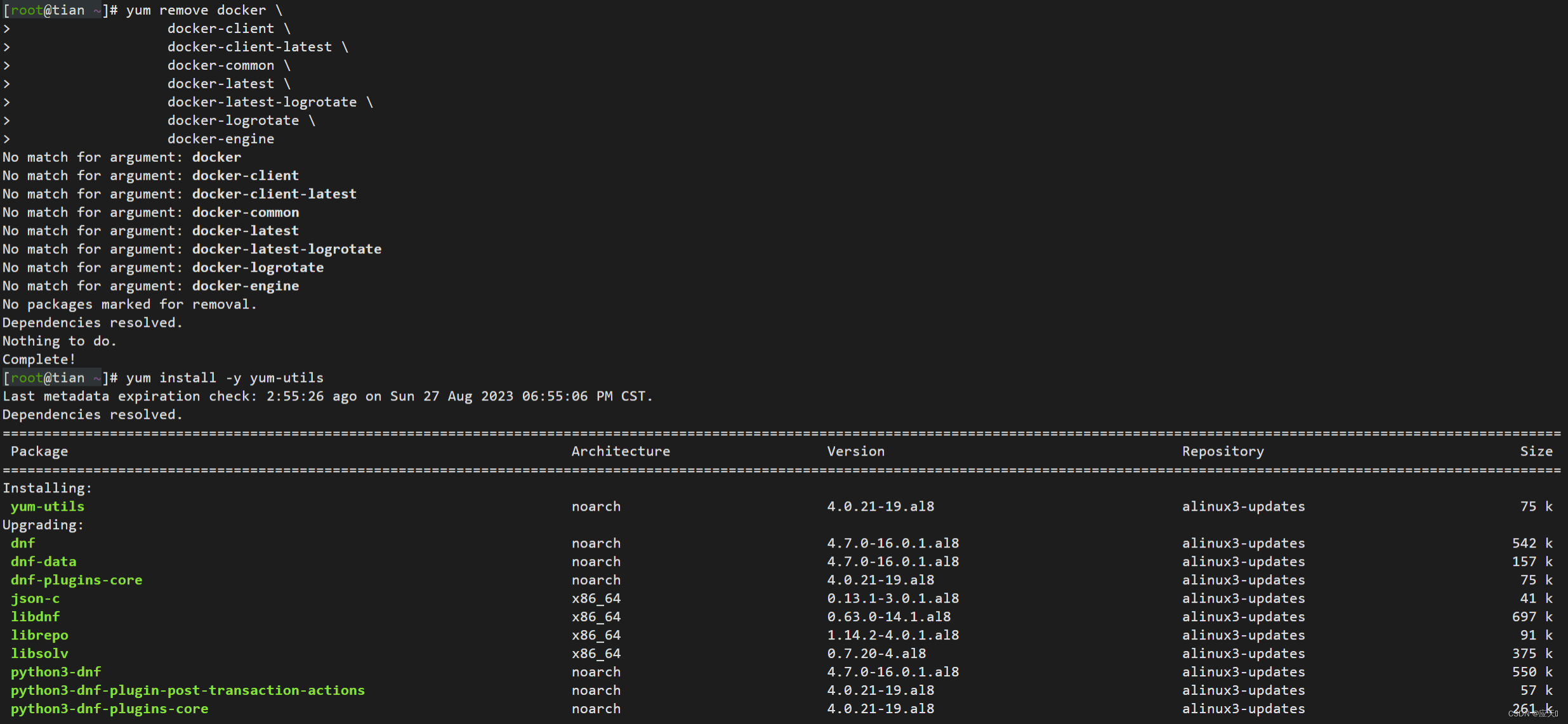The width and height of the screenshot is (1568, 724).
Task: Click version '0.7.20-4.al8' of libsolv
Action: click(876, 654)
